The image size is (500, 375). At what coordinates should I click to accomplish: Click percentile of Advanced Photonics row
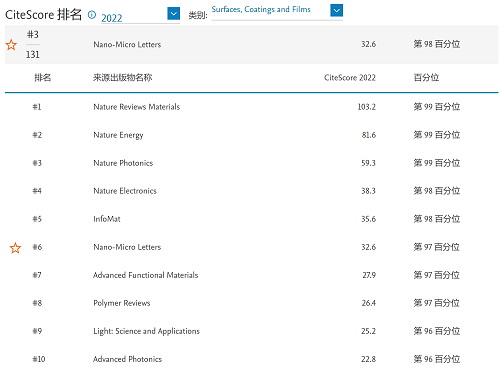(x=437, y=359)
